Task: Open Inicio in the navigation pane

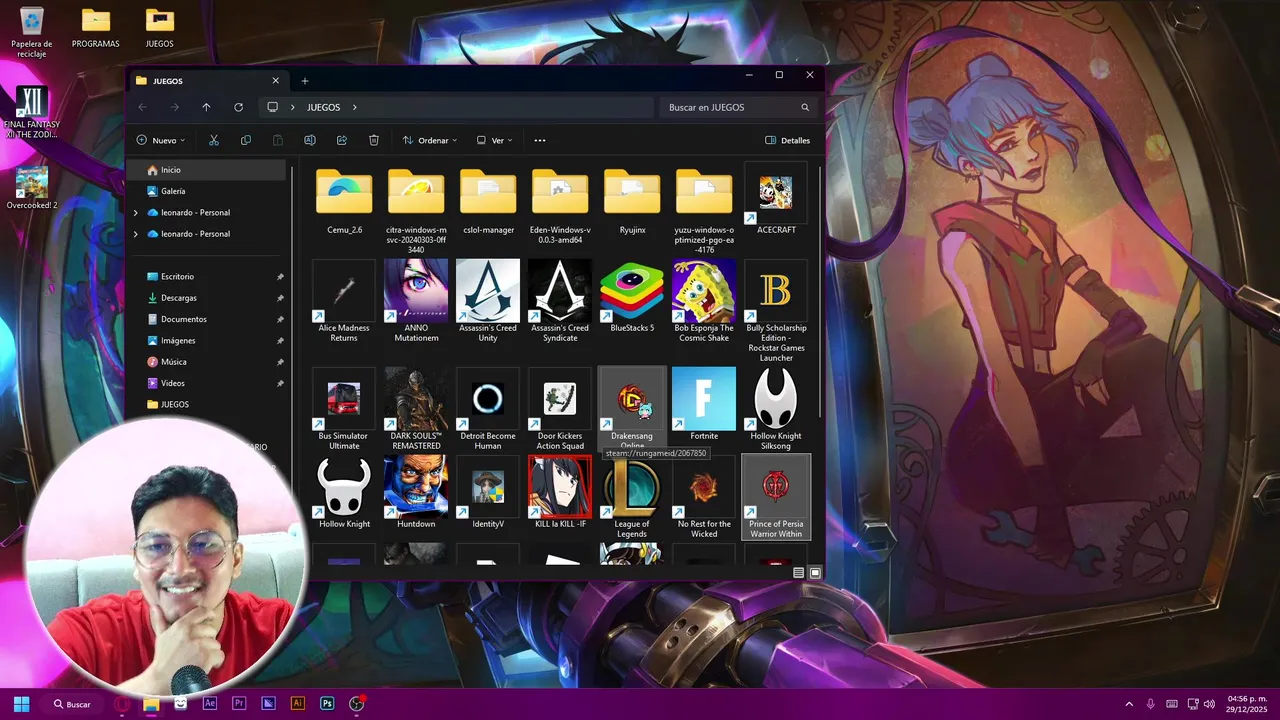Action: [208, 170]
